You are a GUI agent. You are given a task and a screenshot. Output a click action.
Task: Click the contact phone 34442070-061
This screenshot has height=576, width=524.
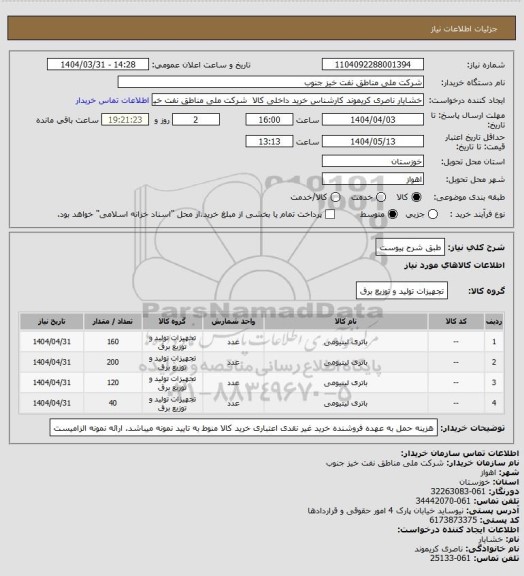click(x=443, y=501)
